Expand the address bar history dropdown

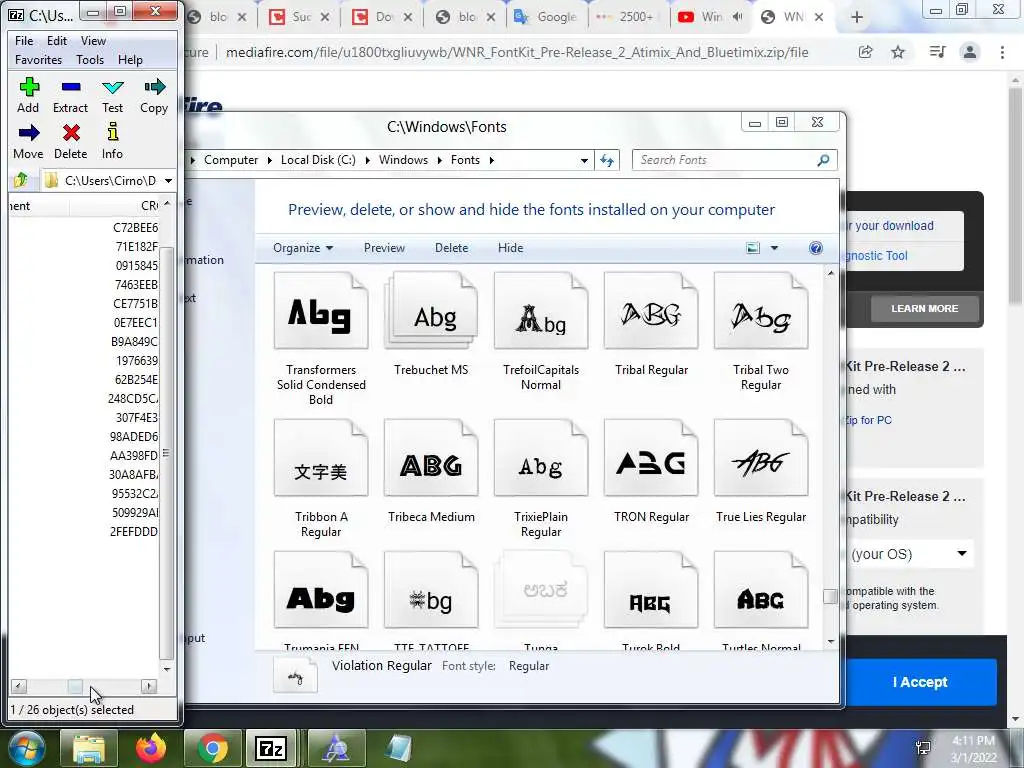click(x=584, y=160)
